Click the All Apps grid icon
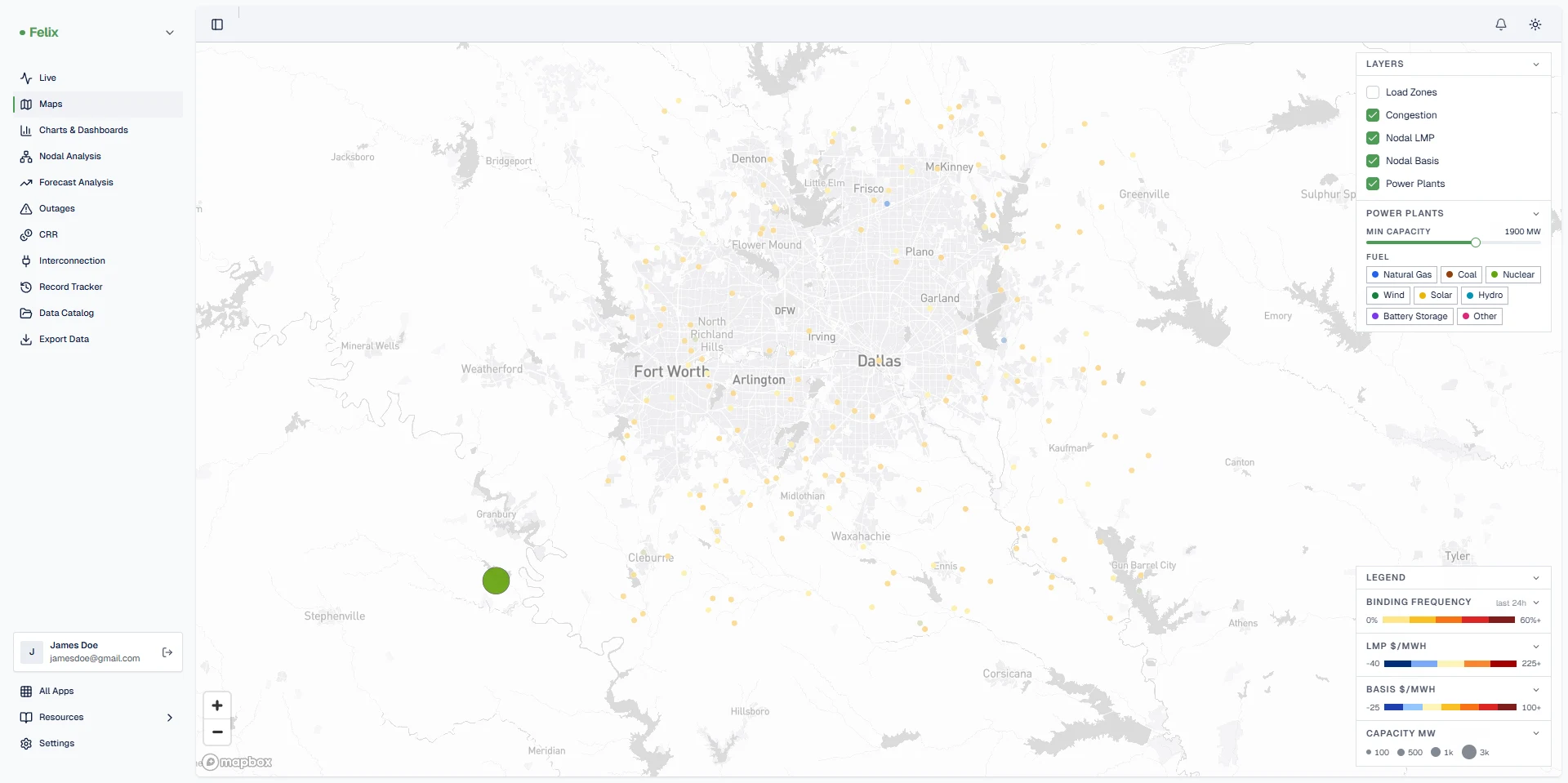1568x783 pixels. coord(26,692)
